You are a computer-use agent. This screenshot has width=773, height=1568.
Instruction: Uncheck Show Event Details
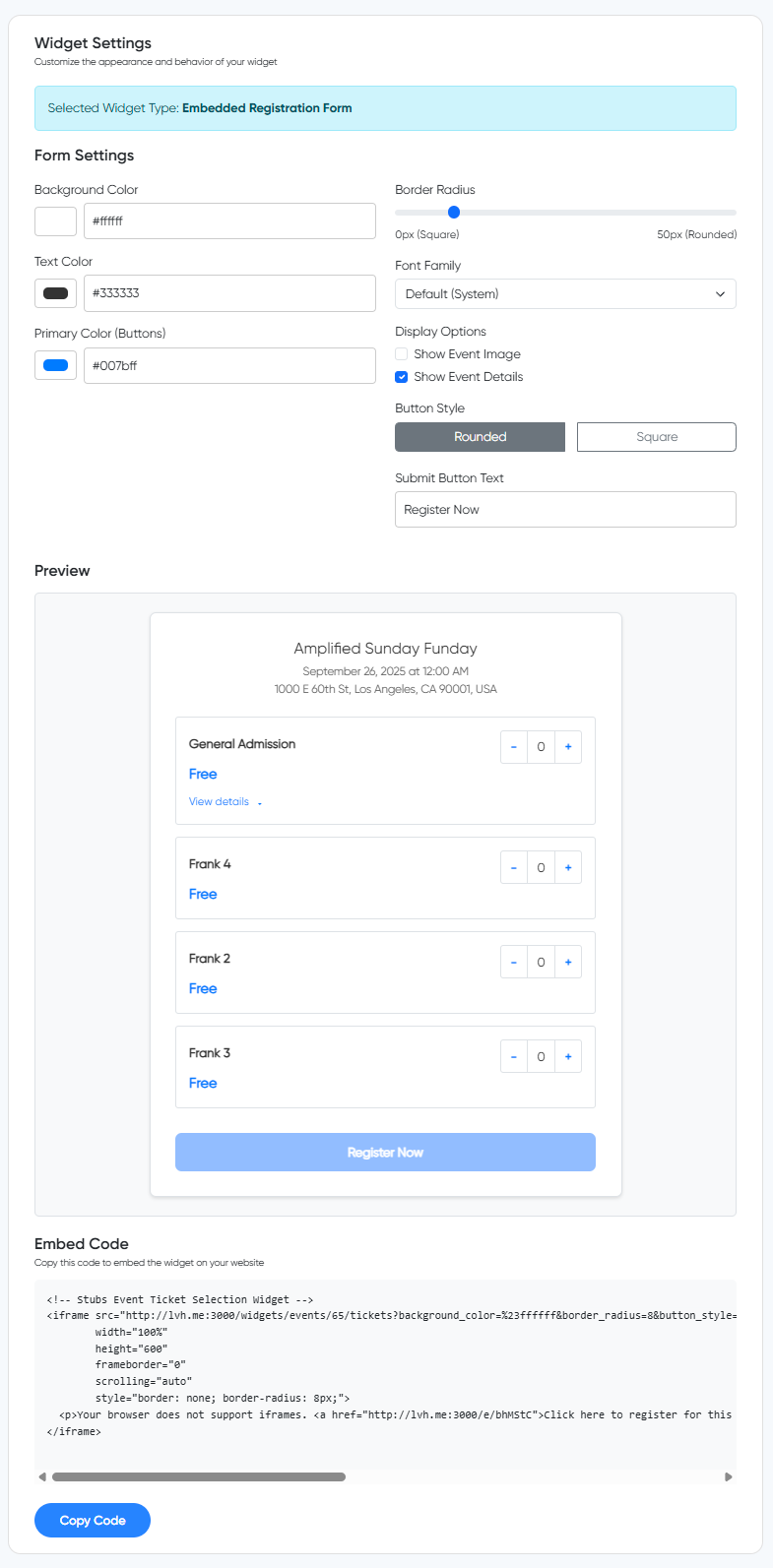click(402, 376)
